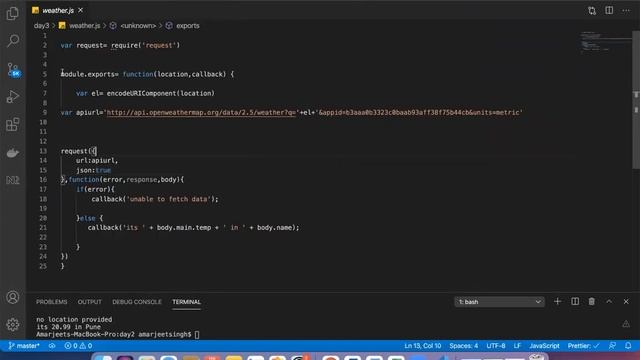Open the Accounts menu
Viewport: 640px width, 360px height.
pos(13,297)
